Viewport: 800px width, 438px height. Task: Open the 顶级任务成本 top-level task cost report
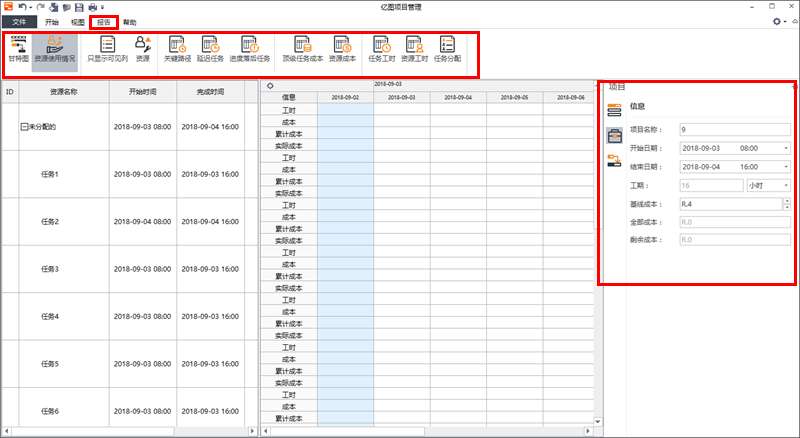click(303, 50)
